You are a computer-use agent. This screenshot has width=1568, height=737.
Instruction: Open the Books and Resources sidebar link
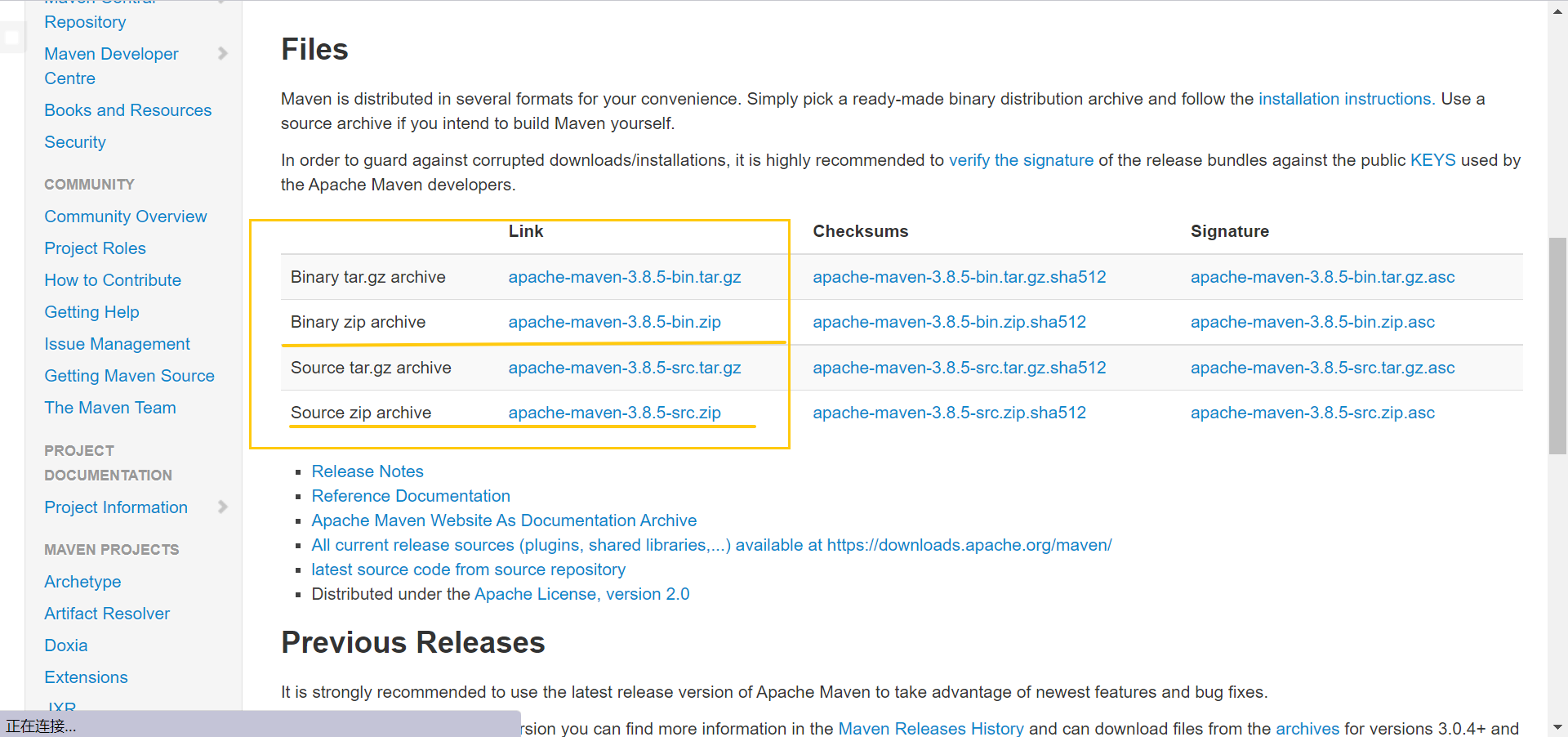coord(127,110)
